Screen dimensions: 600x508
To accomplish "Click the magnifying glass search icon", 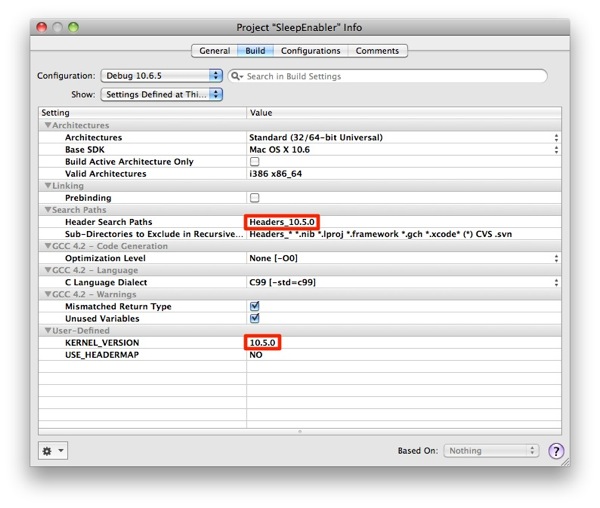I will click(236, 76).
